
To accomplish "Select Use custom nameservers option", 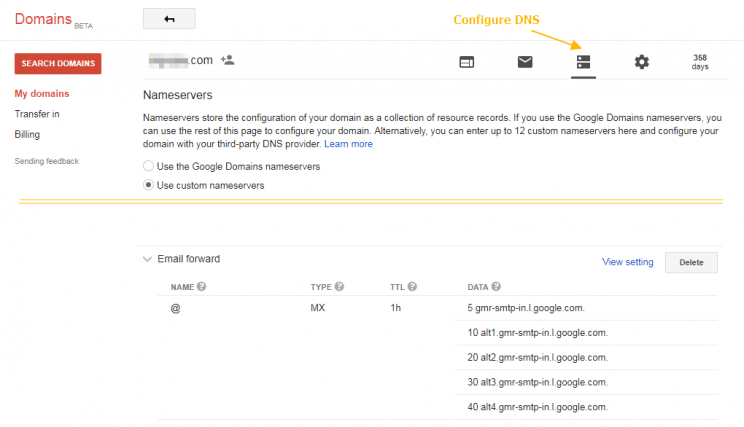I will 149,185.
